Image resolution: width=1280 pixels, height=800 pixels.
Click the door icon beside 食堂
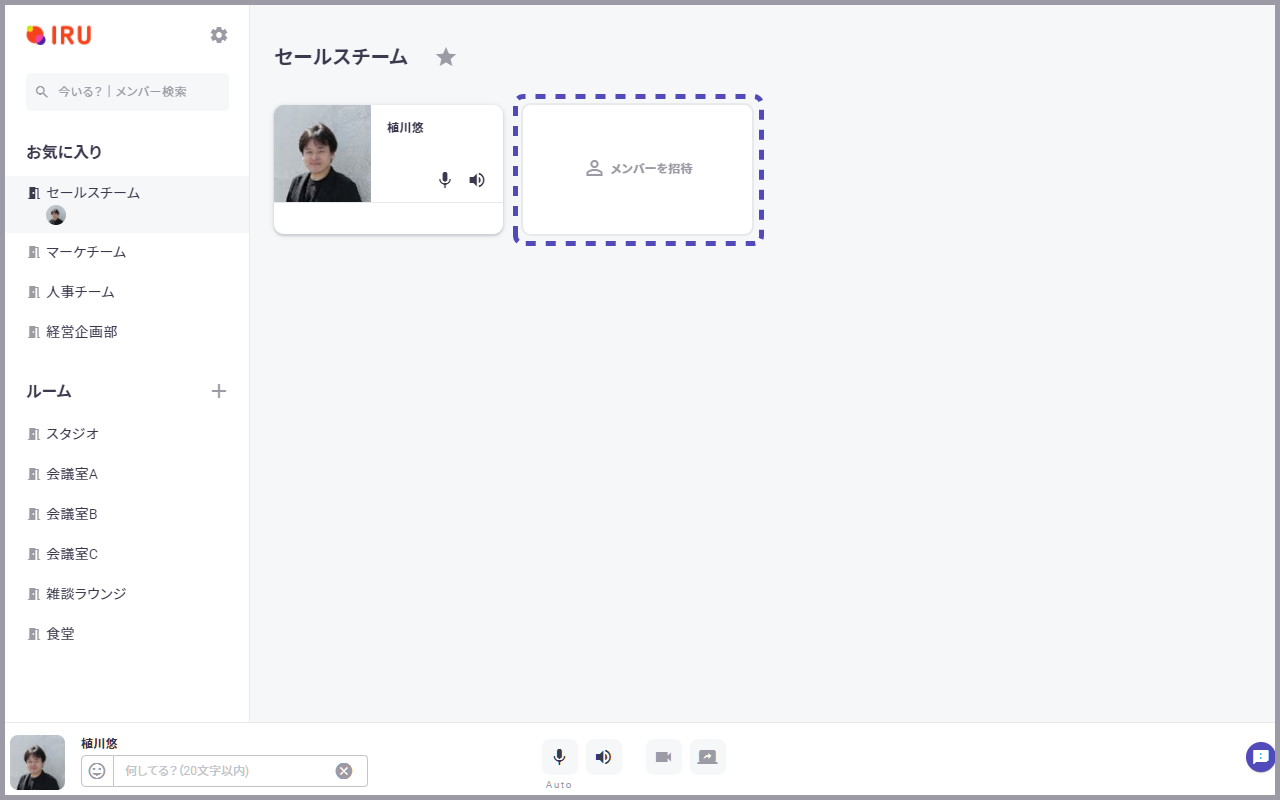click(x=34, y=634)
